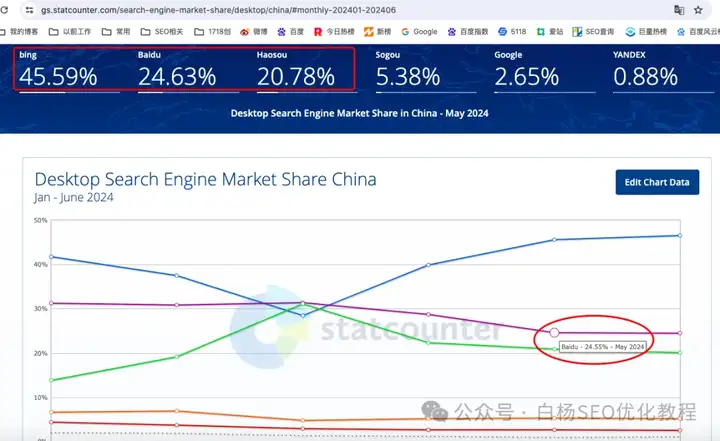720x441 pixels.
Task: Click the translate page icon in address bar
Action: 679,10
